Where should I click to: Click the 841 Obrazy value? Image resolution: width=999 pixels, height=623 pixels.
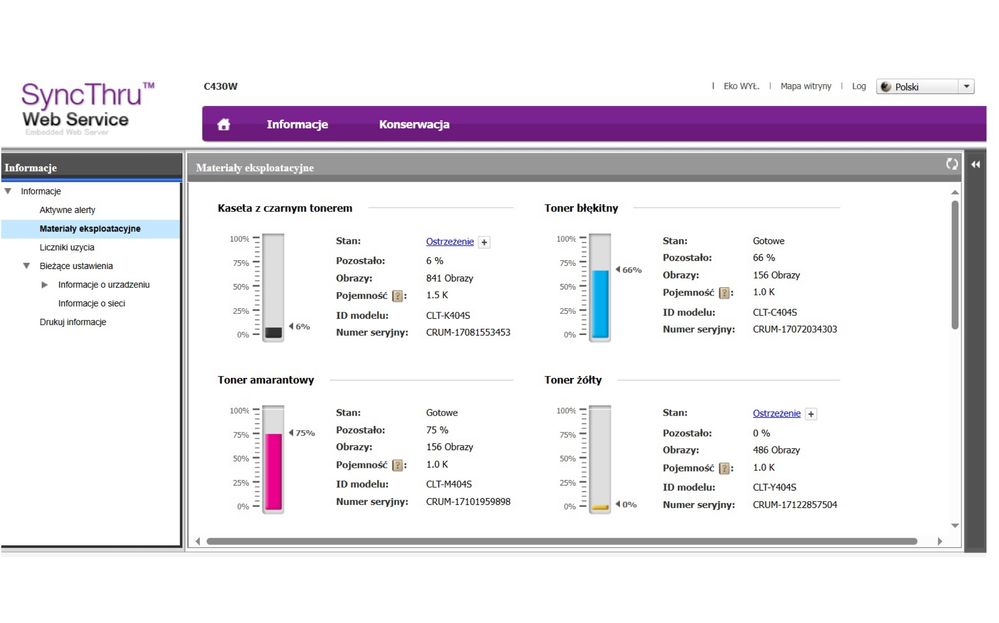coord(449,278)
